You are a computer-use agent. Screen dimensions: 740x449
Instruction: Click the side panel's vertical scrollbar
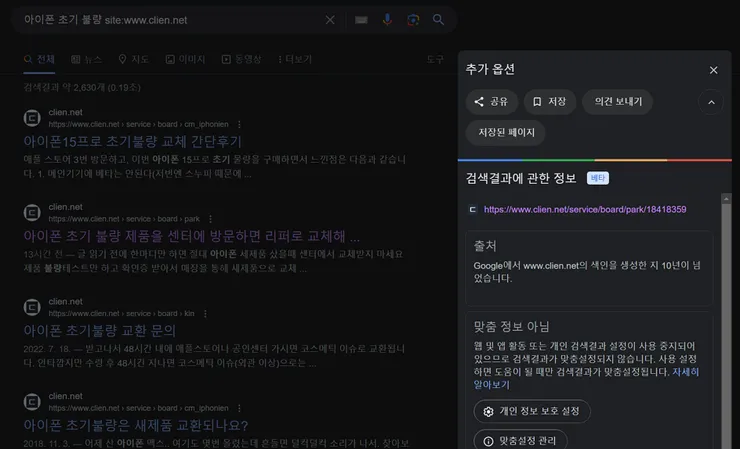tap(726, 321)
